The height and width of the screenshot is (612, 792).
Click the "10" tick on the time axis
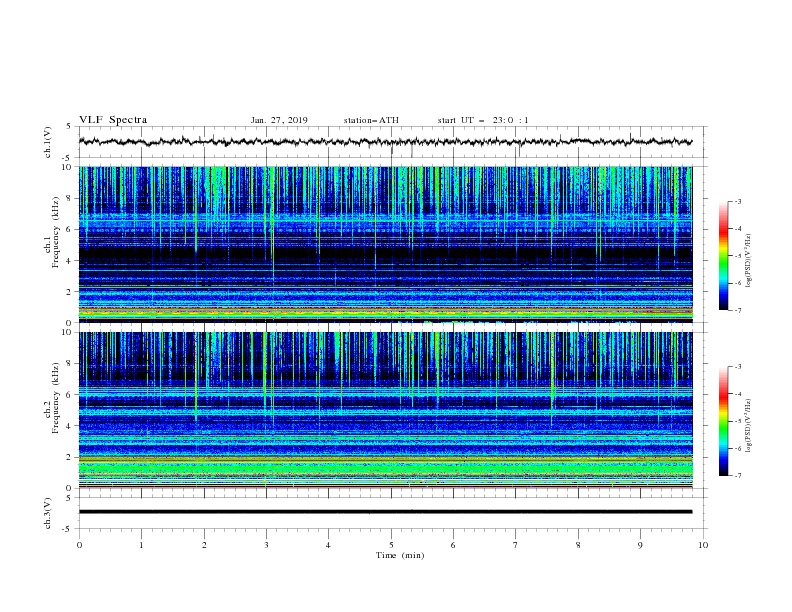(x=703, y=545)
